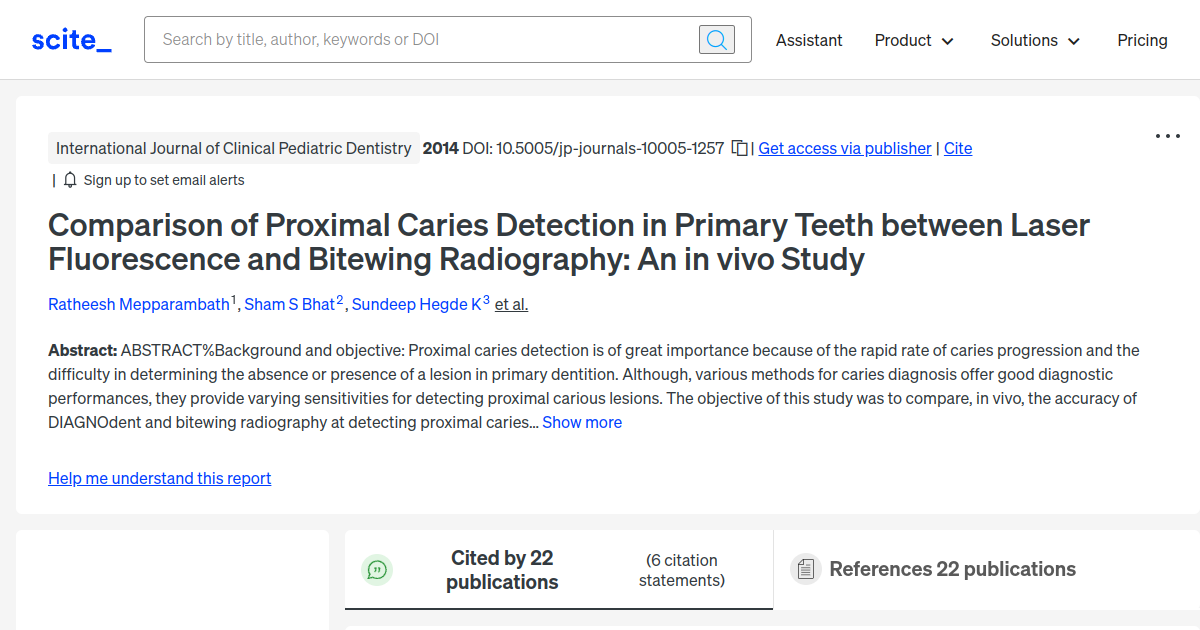Click Help me understand this report
Image resolution: width=1200 pixels, height=630 pixels.
click(x=159, y=478)
